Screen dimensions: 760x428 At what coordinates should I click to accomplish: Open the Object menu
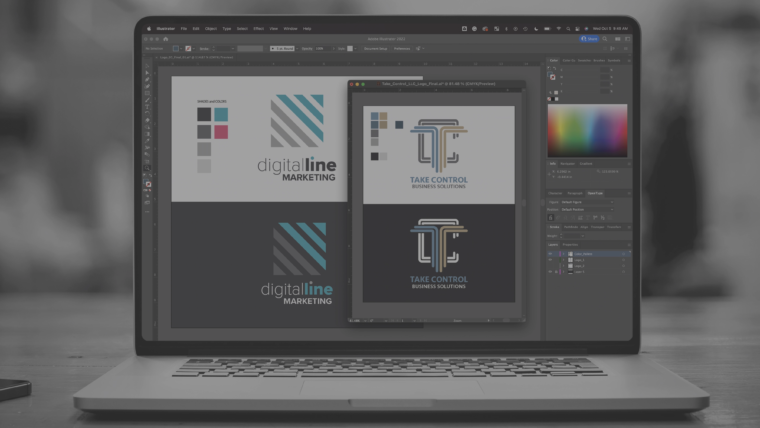211,28
